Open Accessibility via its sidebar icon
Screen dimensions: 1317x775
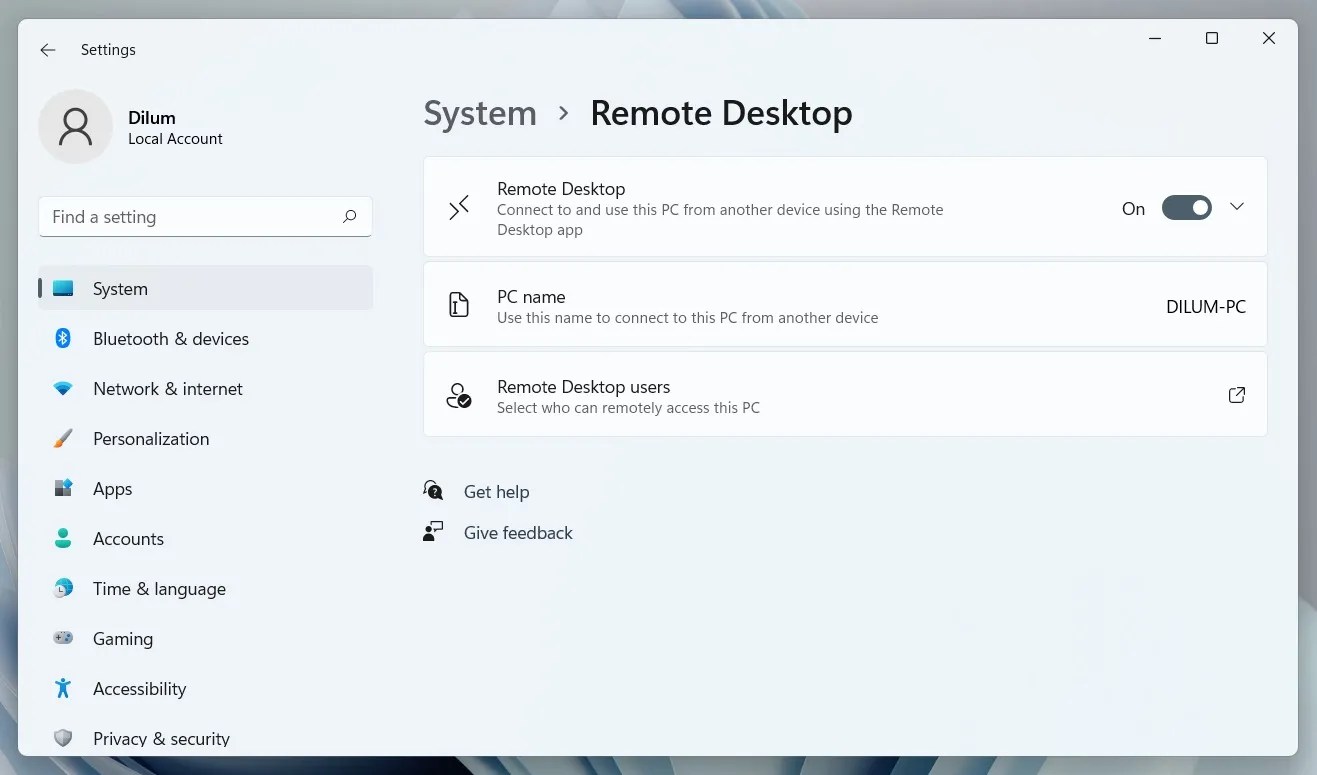pyautogui.click(x=62, y=688)
